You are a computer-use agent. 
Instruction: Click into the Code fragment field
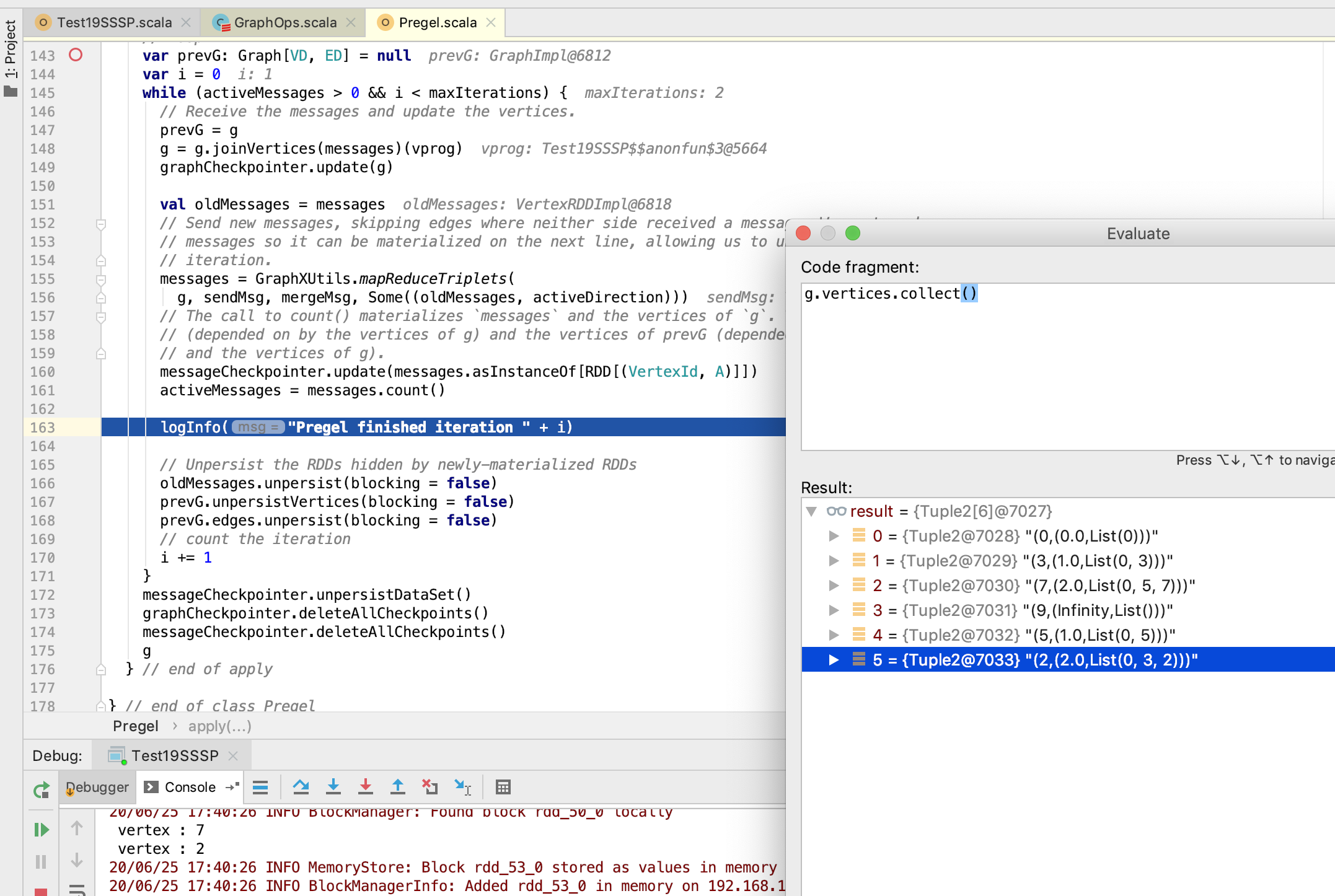(x=1067, y=367)
